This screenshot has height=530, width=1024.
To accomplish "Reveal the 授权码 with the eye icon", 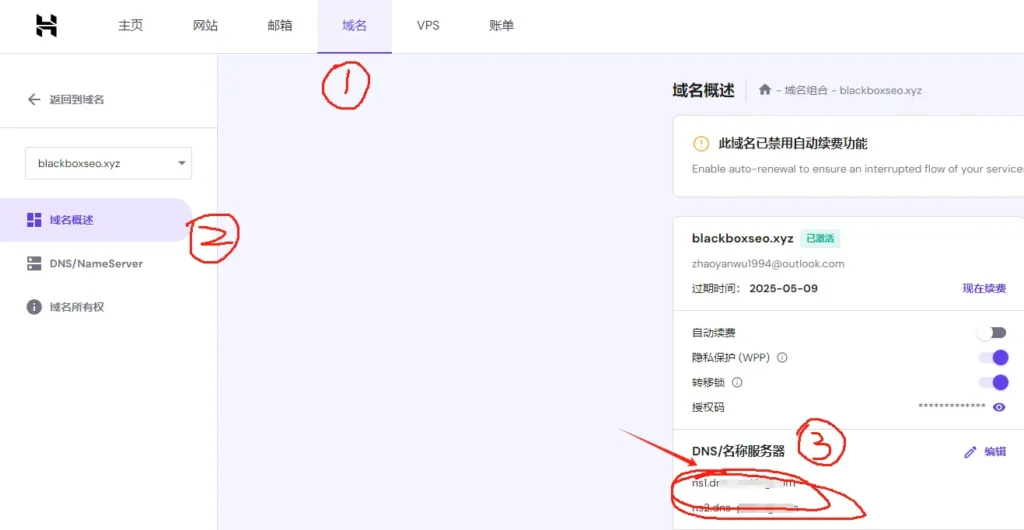I will coord(999,407).
